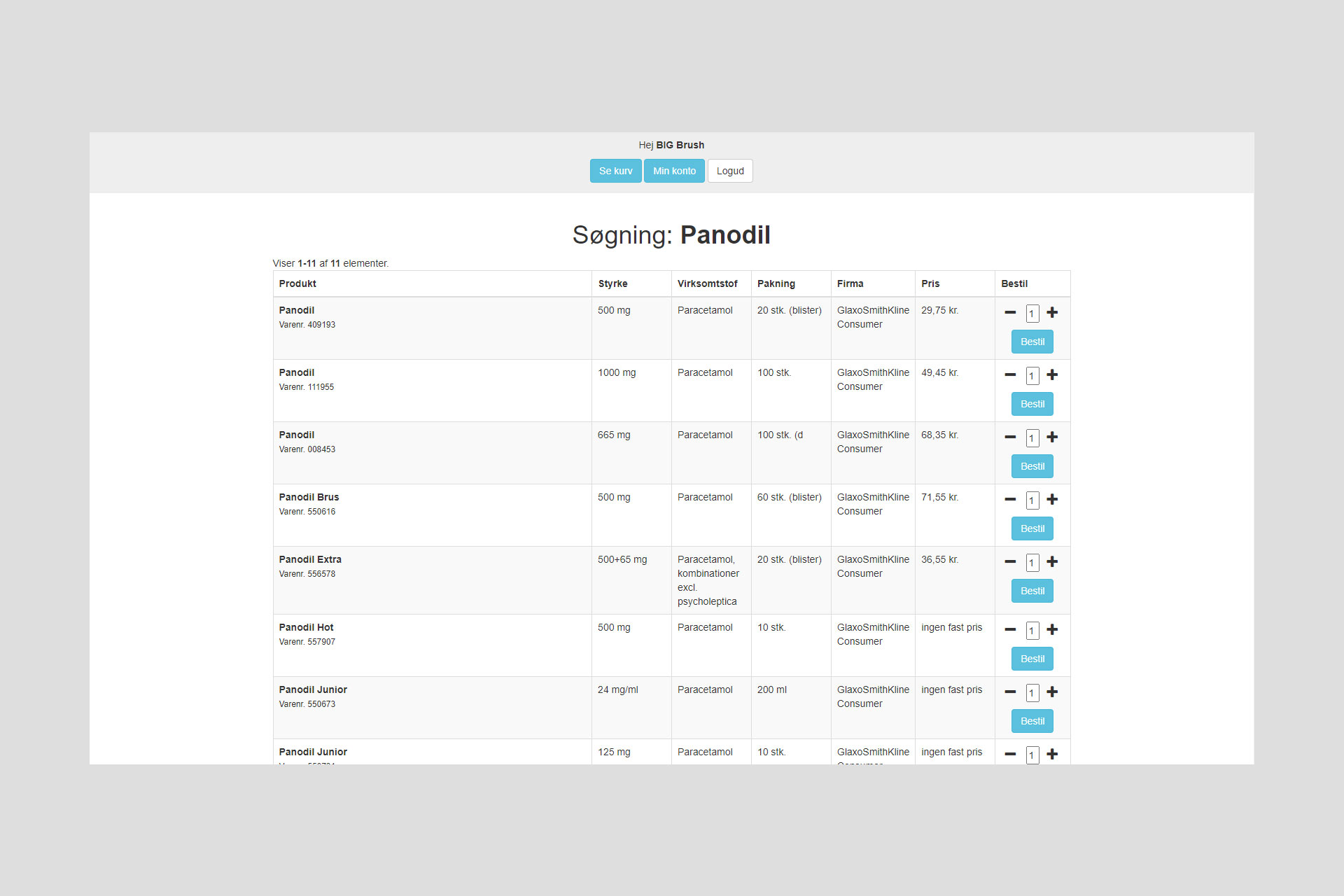Focus quantity field for Panodil 665 mg row
This screenshot has height=896, width=1344.
pyautogui.click(x=1032, y=437)
